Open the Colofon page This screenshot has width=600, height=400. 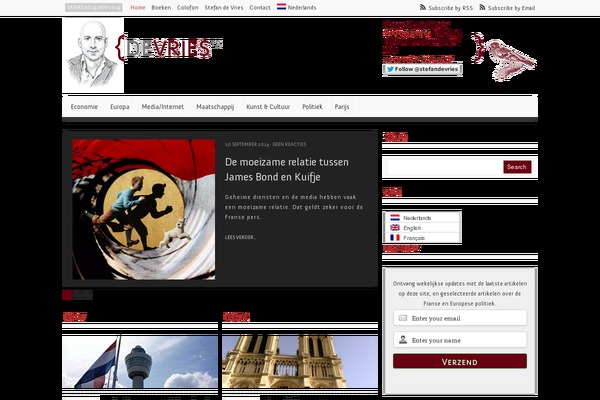click(188, 7)
